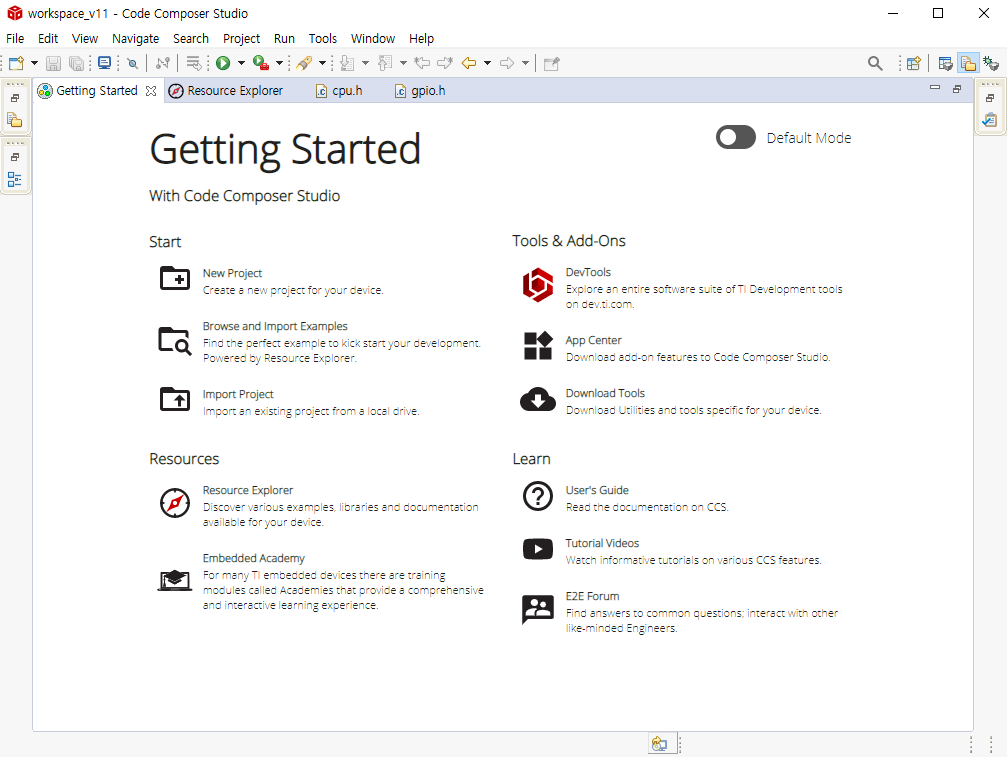This screenshot has height=757, width=1007.
Task: Open the Window menu
Action: pos(372,39)
